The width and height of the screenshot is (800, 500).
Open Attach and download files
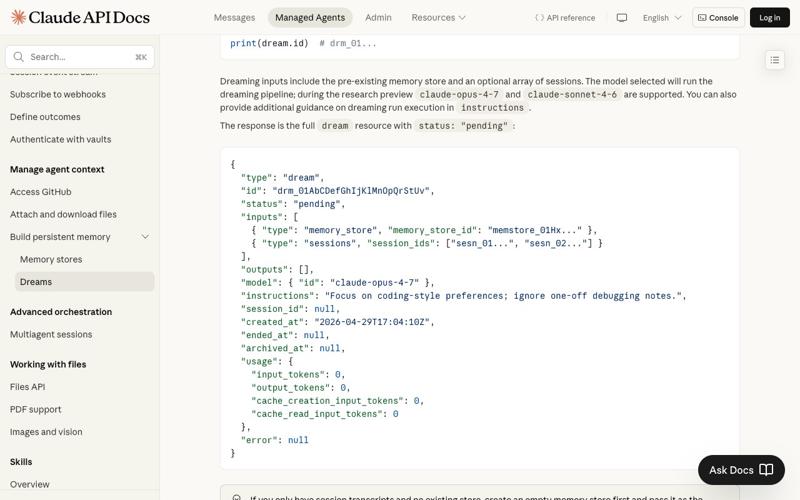coord(63,214)
